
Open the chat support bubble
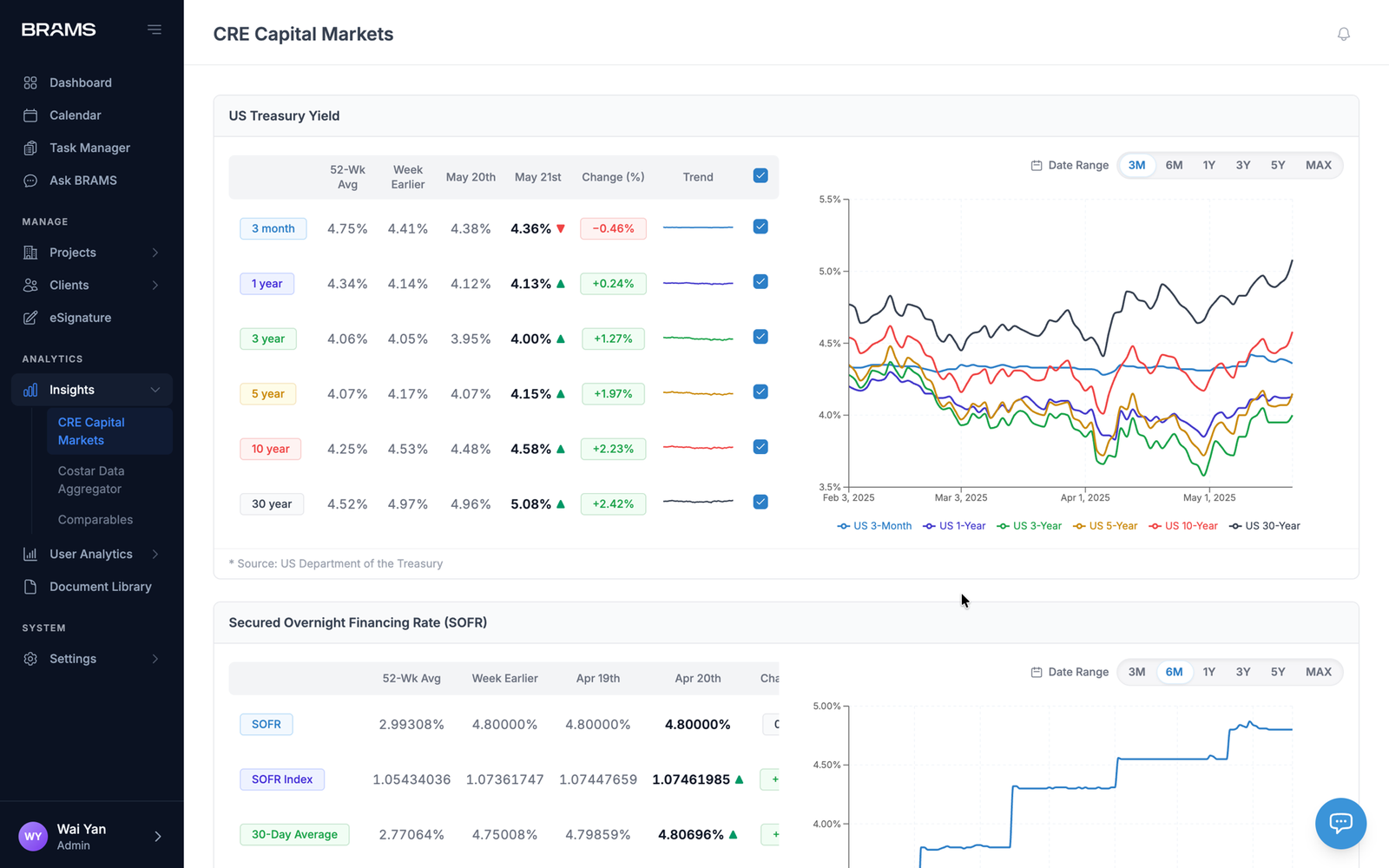coord(1340,823)
